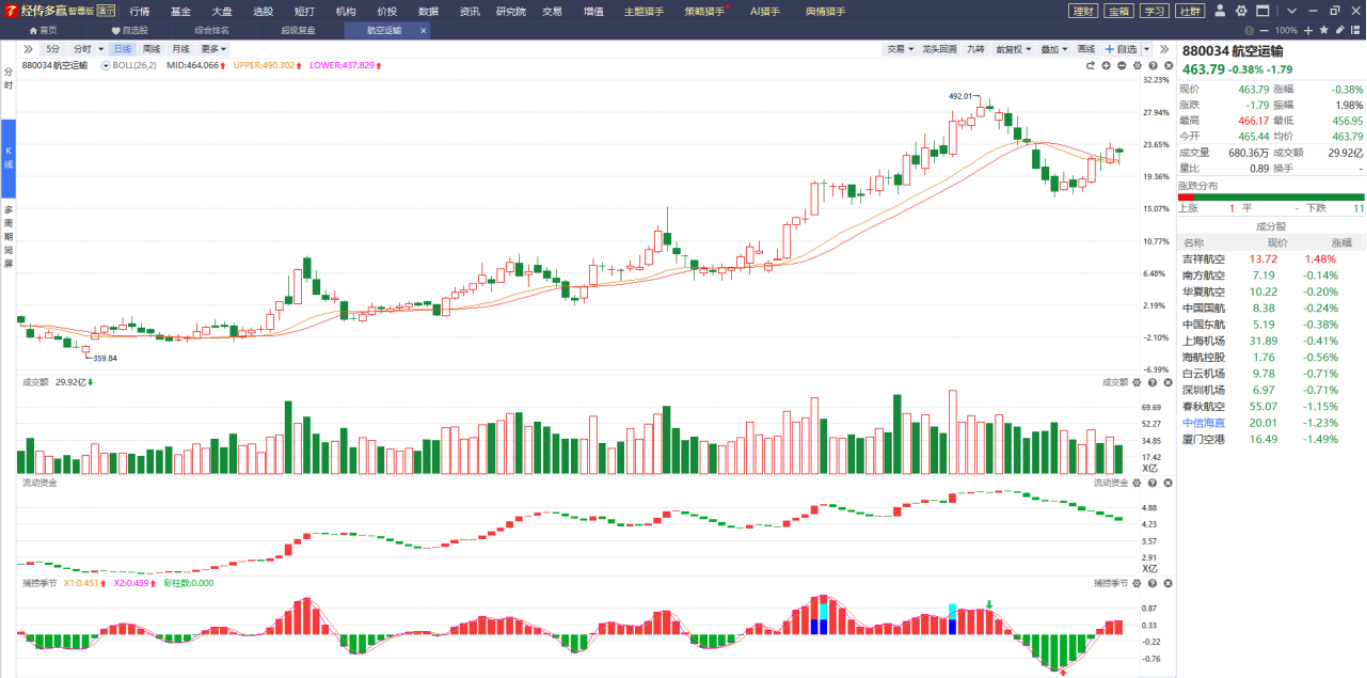Switch to the 综合排名 tab
1367x678 pixels.
212,31
